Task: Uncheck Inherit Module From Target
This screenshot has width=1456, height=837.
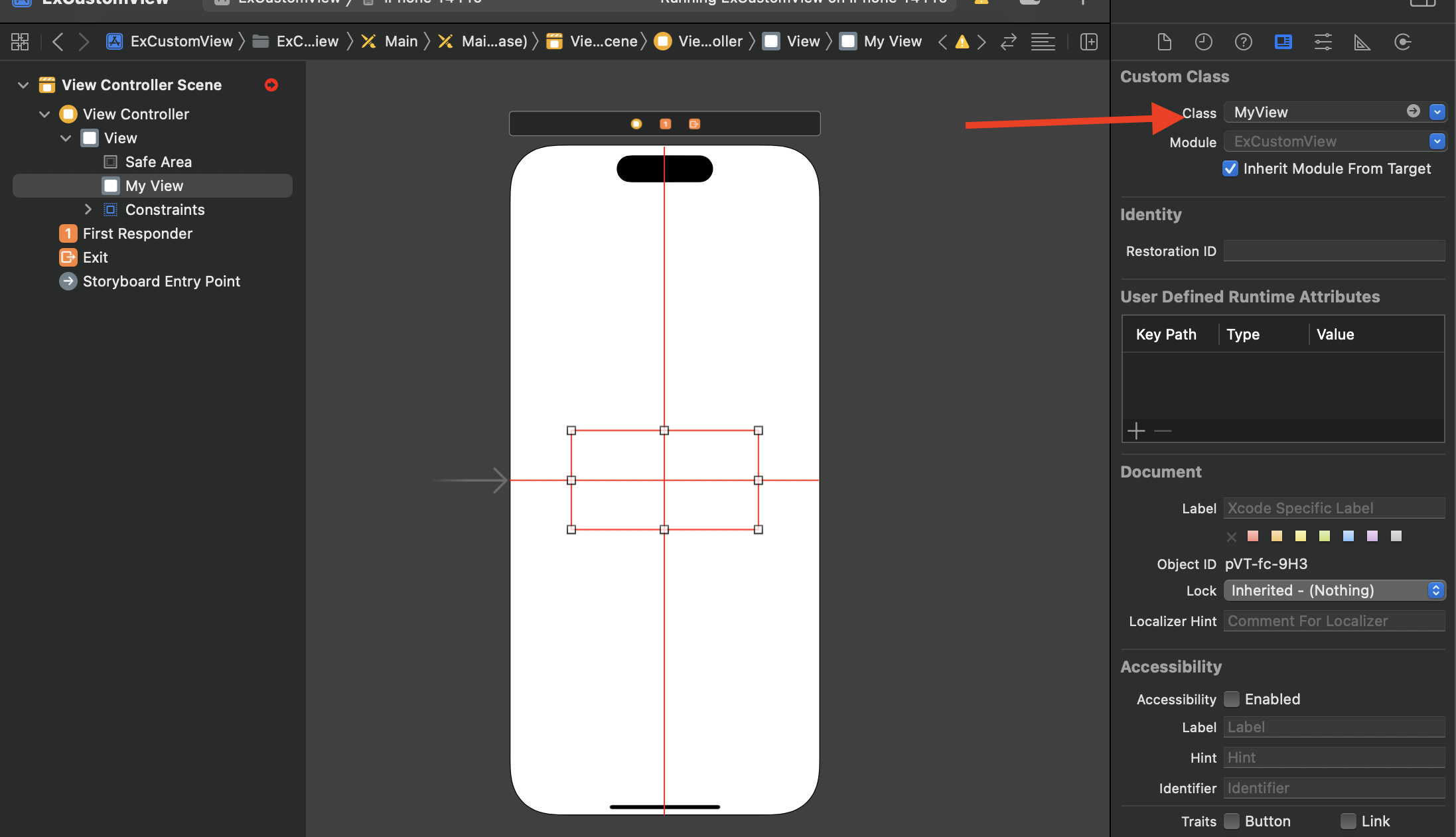Action: point(1230,168)
